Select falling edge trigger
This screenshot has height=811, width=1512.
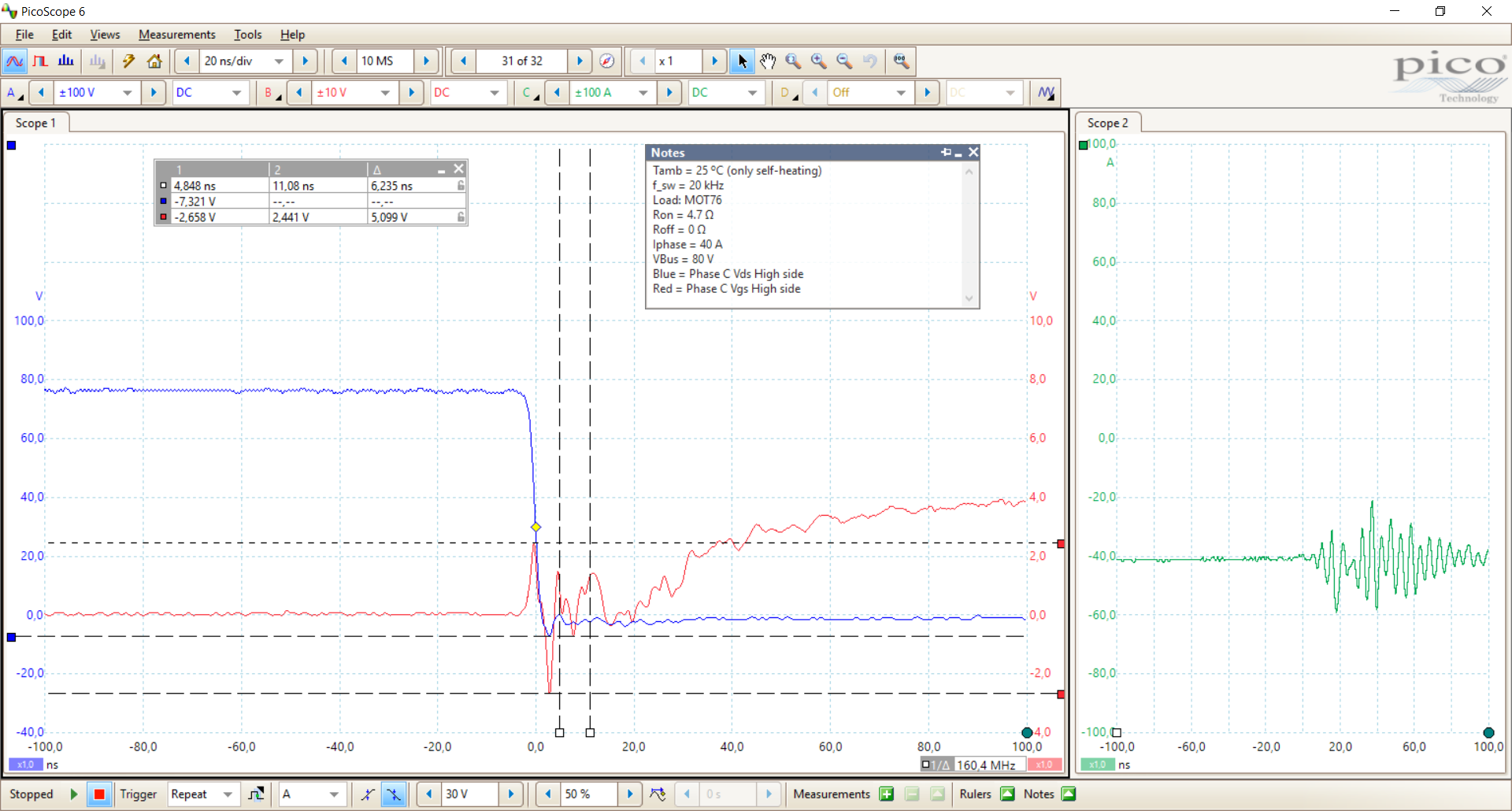(x=393, y=794)
